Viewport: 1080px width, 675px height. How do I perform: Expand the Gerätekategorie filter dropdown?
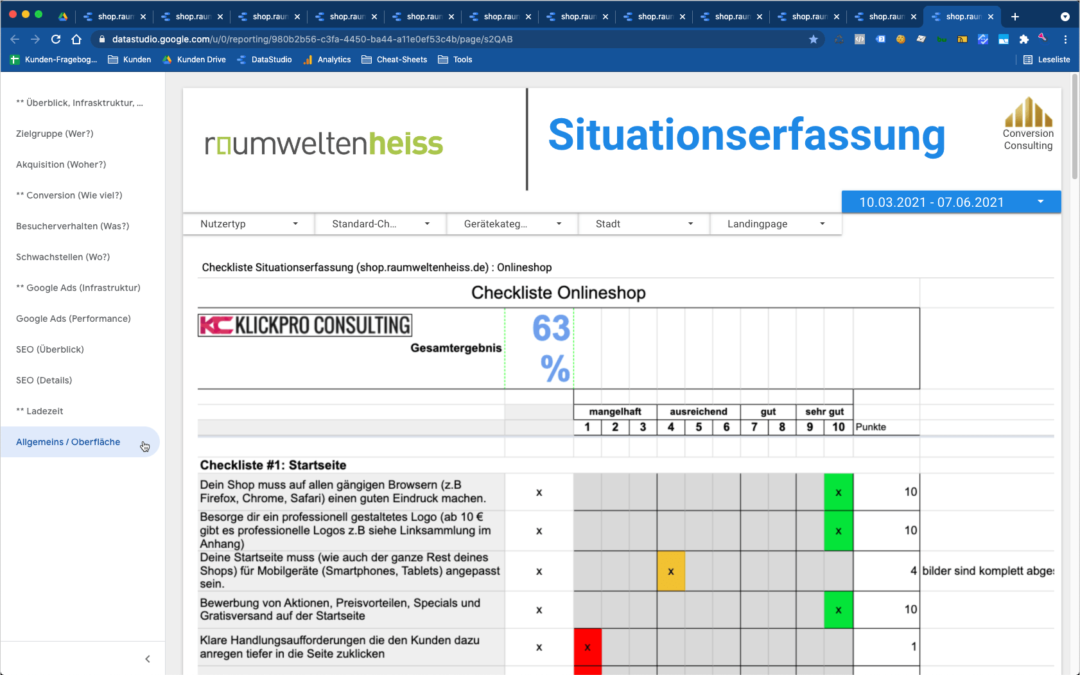tap(512, 224)
